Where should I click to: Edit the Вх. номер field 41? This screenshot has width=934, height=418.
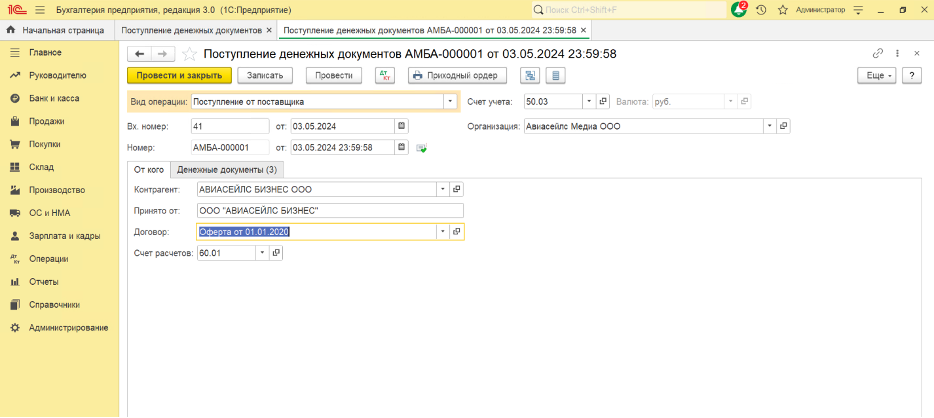click(230, 126)
